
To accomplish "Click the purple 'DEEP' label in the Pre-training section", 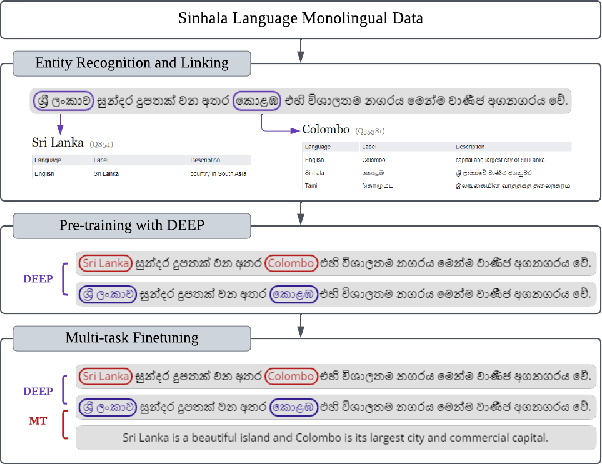I will [38, 279].
